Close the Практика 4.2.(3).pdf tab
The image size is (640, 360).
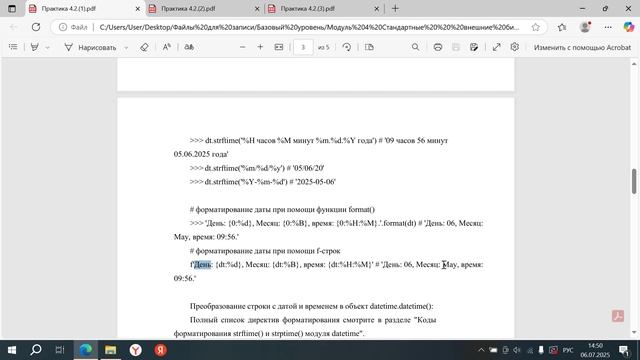[x=376, y=9]
